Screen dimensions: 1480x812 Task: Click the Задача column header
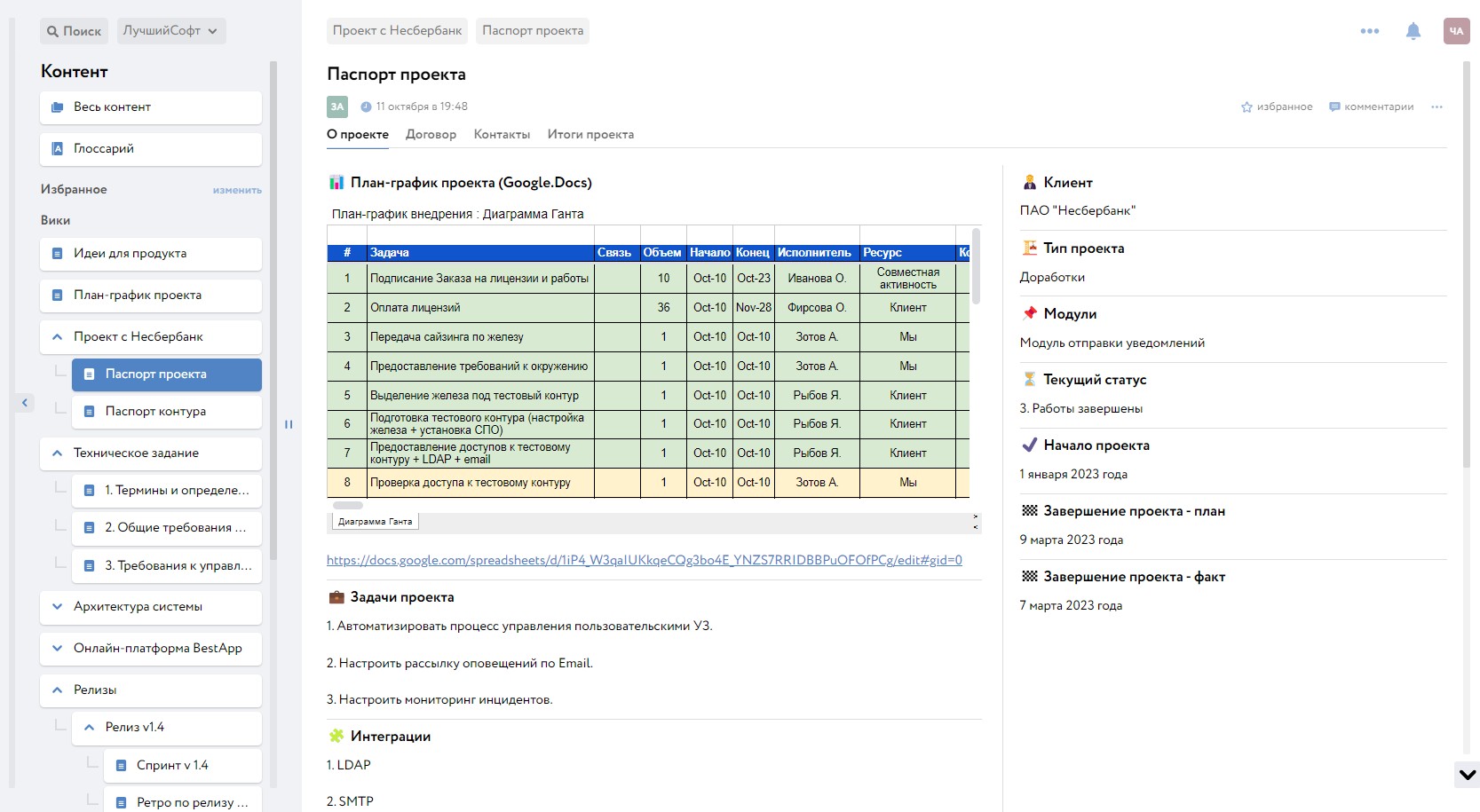[x=480, y=253]
